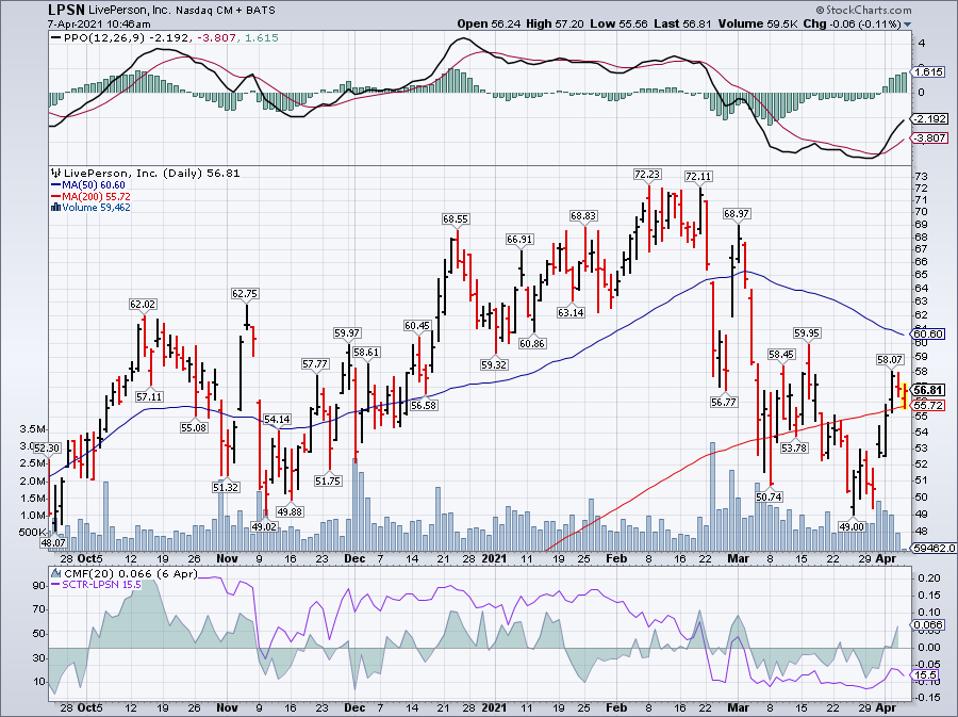Click the 58.07 price label
Image resolution: width=958 pixels, height=717 pixels.
(890, 360)
